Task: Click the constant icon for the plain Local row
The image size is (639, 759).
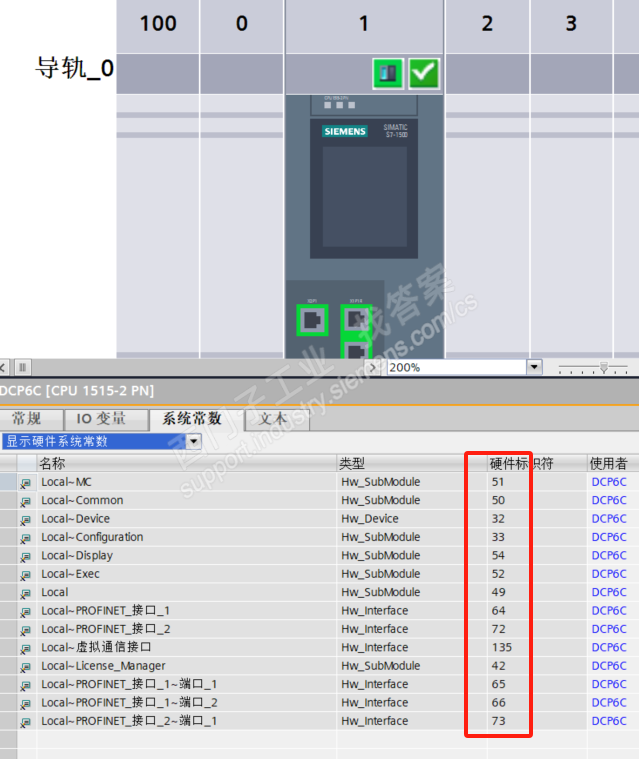Action: [x=26, y=593]
